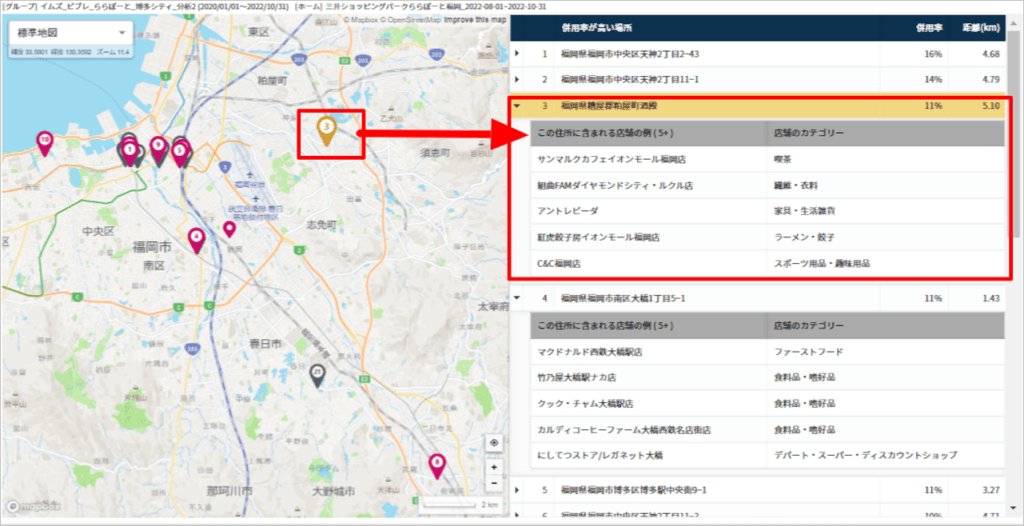Click the unnumbered pink home pin
1024x526 pixels.
pyautogui.click(x=229, y=229)
